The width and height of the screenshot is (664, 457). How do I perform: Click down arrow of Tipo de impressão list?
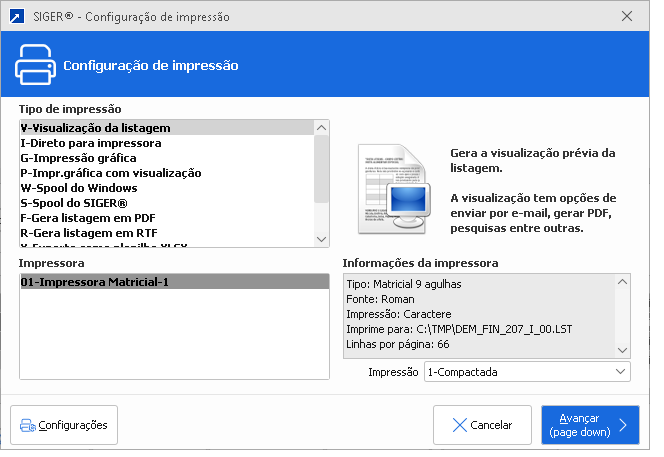(322, 239)
